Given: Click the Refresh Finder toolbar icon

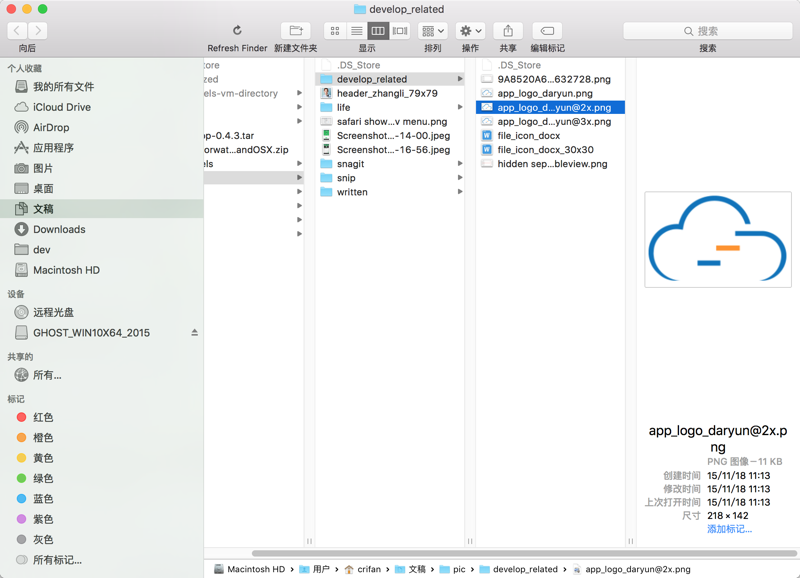Looking at the screenshot, I should pyautogui.click(x=237, y=31).
